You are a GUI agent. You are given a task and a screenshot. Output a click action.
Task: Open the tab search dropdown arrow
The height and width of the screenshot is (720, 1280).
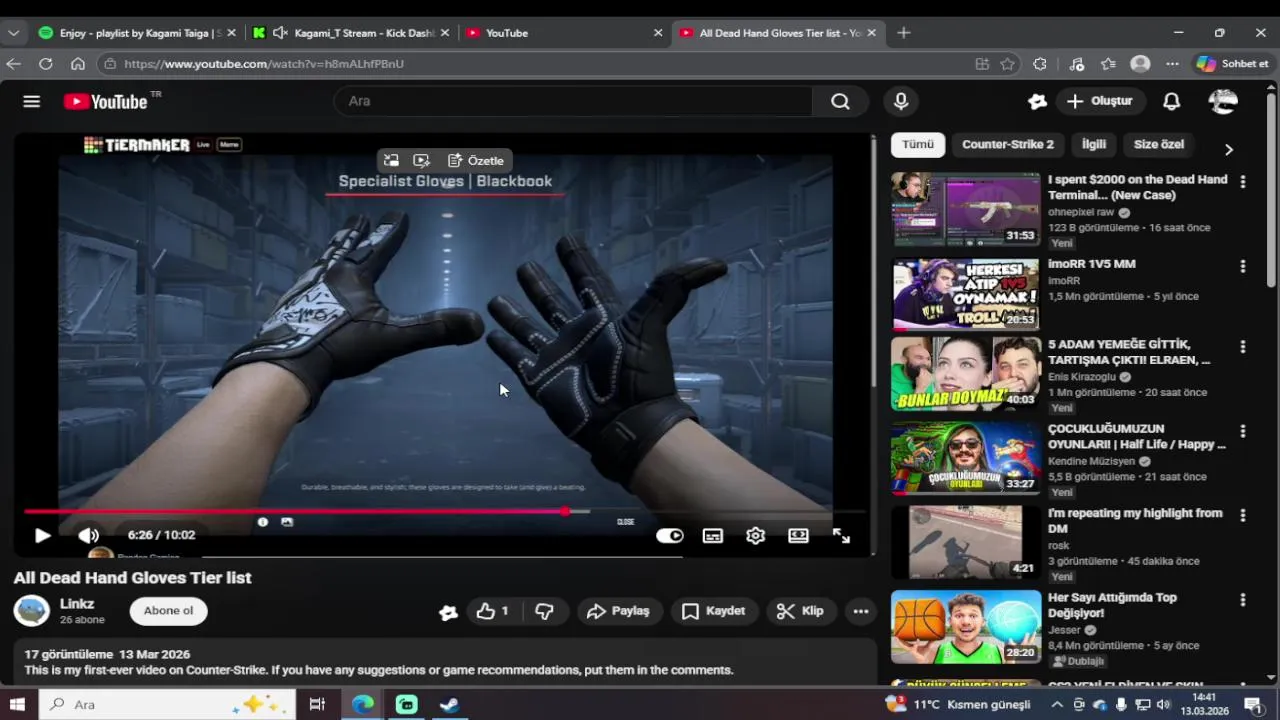(x=13, y=33)
